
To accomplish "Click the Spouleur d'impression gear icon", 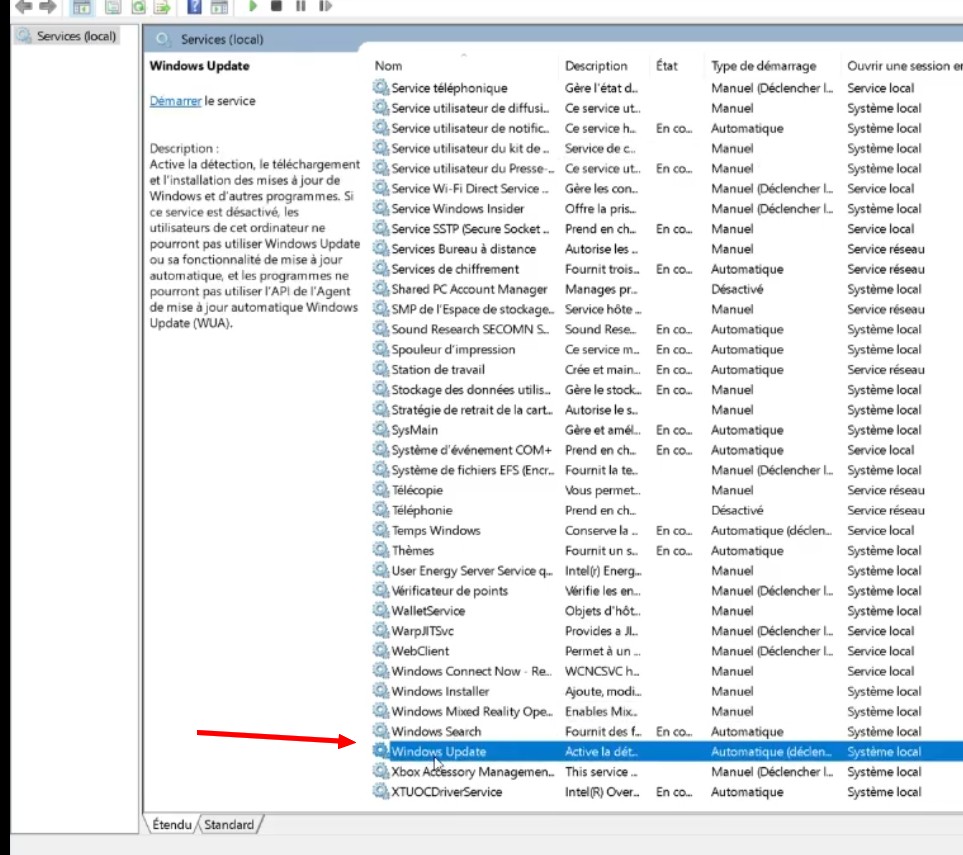I will (x=381, y=350).
